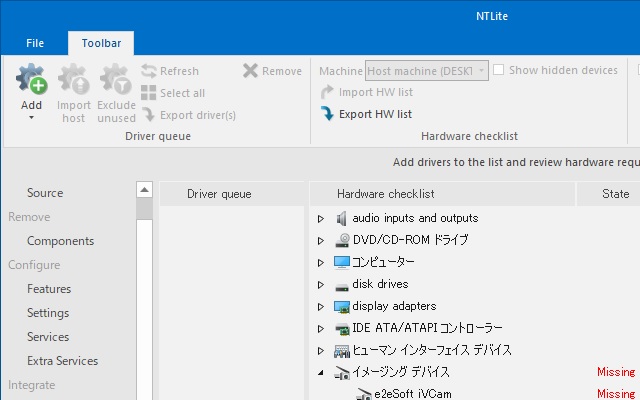This screenshot has width=640, height=400.
Task: Click the DVD/CD-ROM drive icon
Action: pyautogui.click(x=342, y=240)
